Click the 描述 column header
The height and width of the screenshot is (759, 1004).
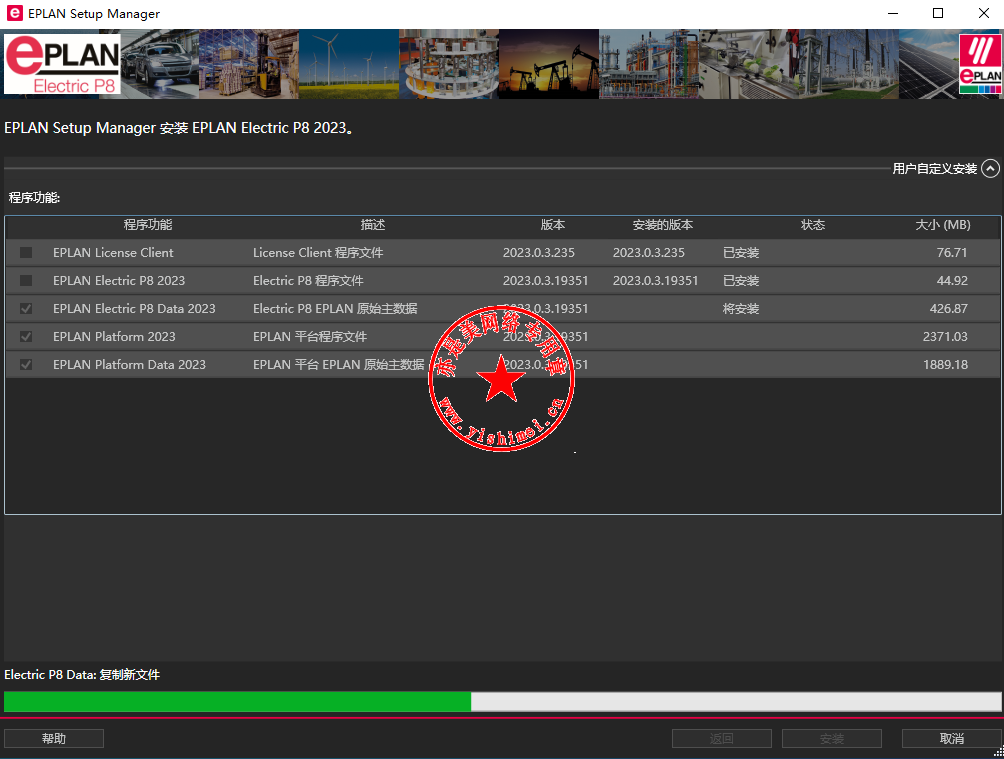click(373, 225)
